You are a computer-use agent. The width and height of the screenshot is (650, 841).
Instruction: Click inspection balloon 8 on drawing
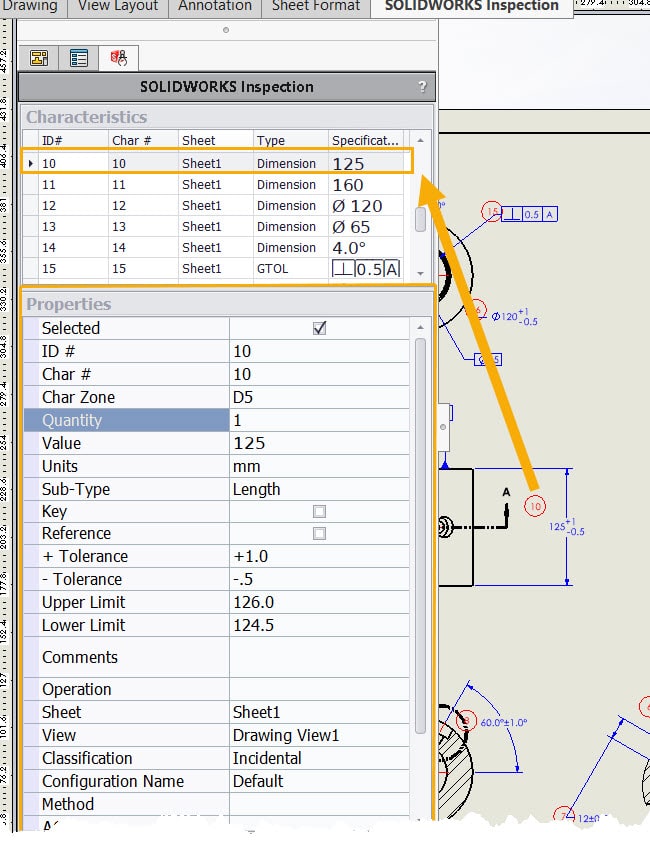coord(466,720)
